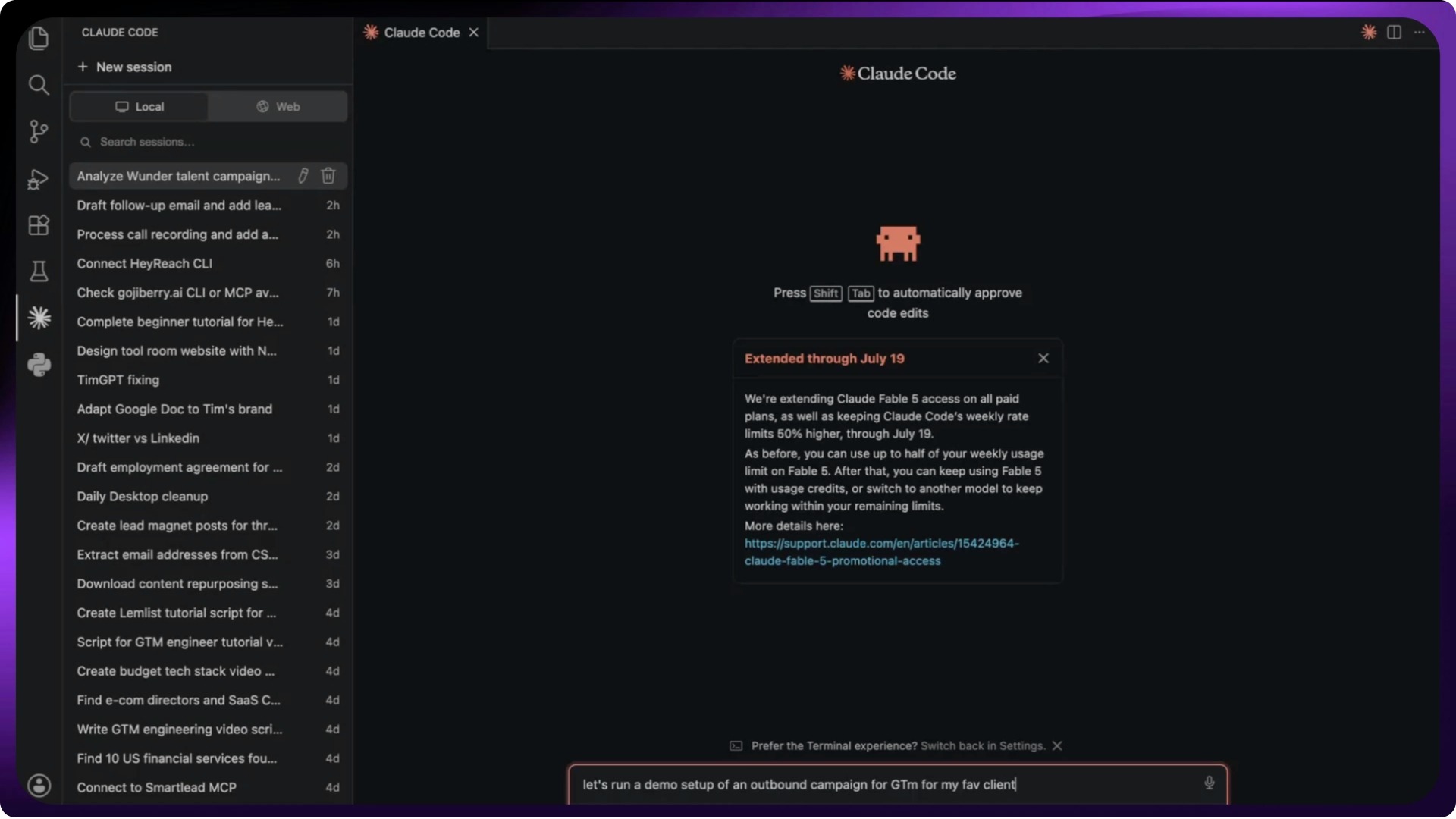This screenshot has width=1456, height=819.
Task: Open more actions ellipsis in top right
Action: point(1419,32)
